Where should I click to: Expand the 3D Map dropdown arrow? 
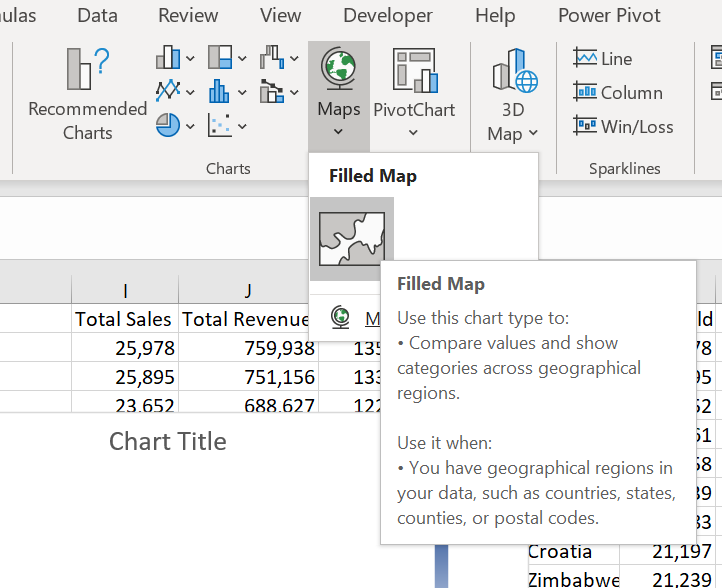[533, 133]
